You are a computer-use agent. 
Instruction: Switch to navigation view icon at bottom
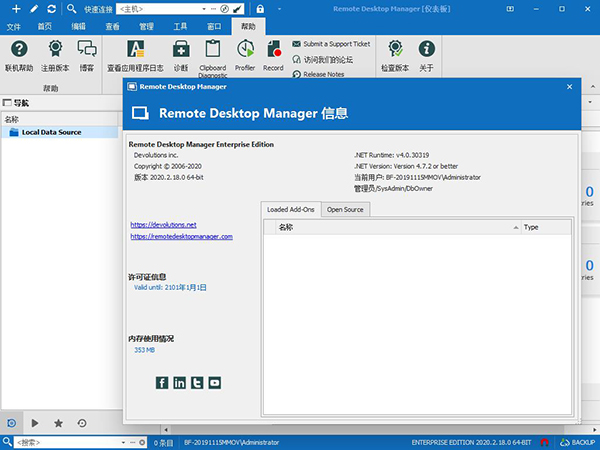pos(11,423)
